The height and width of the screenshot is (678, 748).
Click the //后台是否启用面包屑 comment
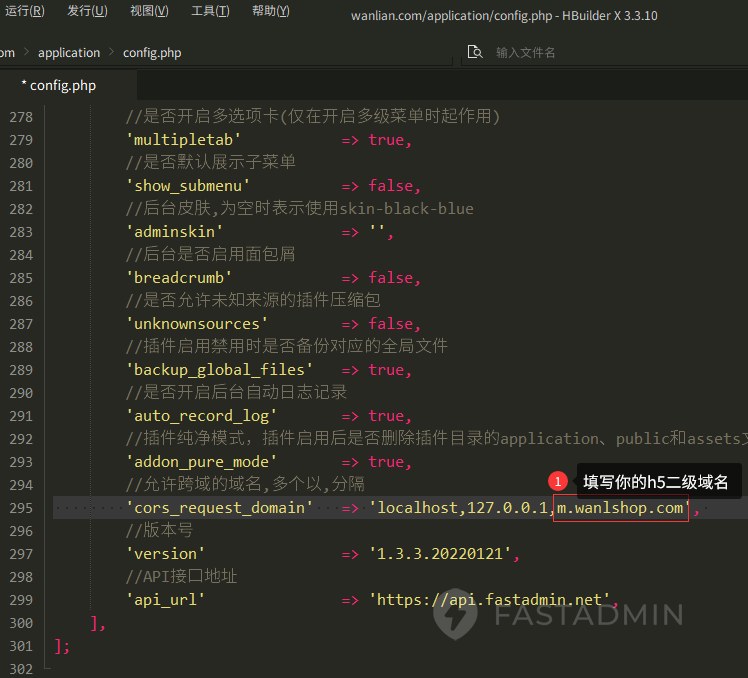click(x=211, y=254)
